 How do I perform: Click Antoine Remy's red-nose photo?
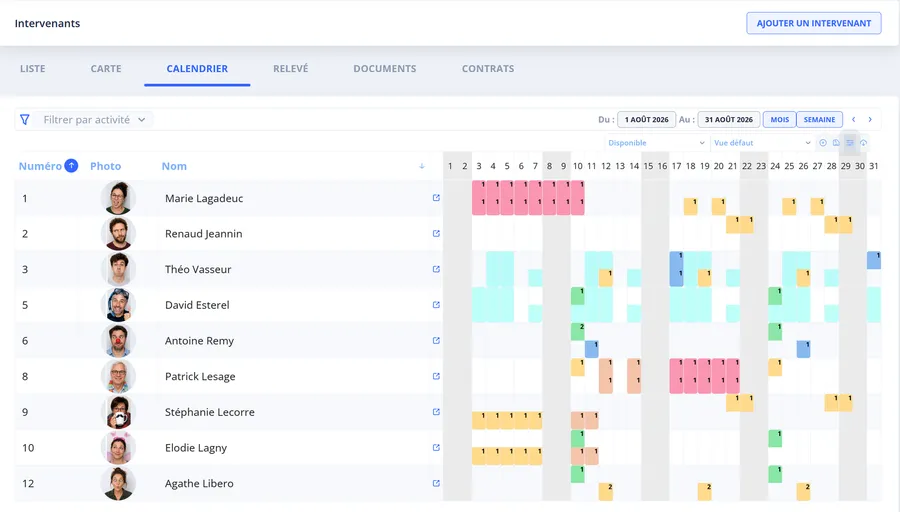[118, 340]
